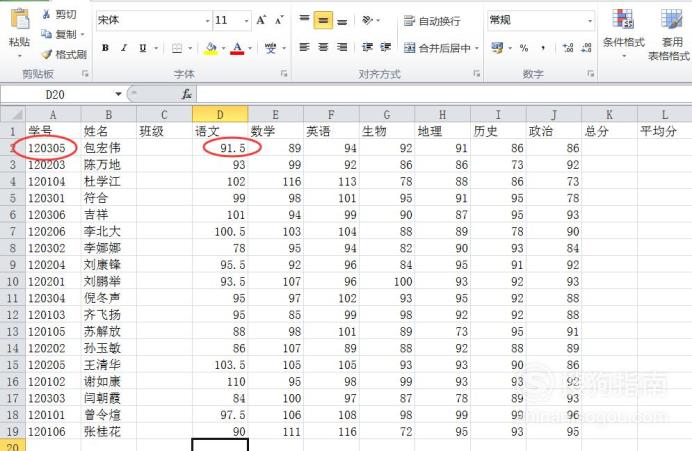
Task: Open Conditional Formatting (条件格式)
Action: [624, 33]
